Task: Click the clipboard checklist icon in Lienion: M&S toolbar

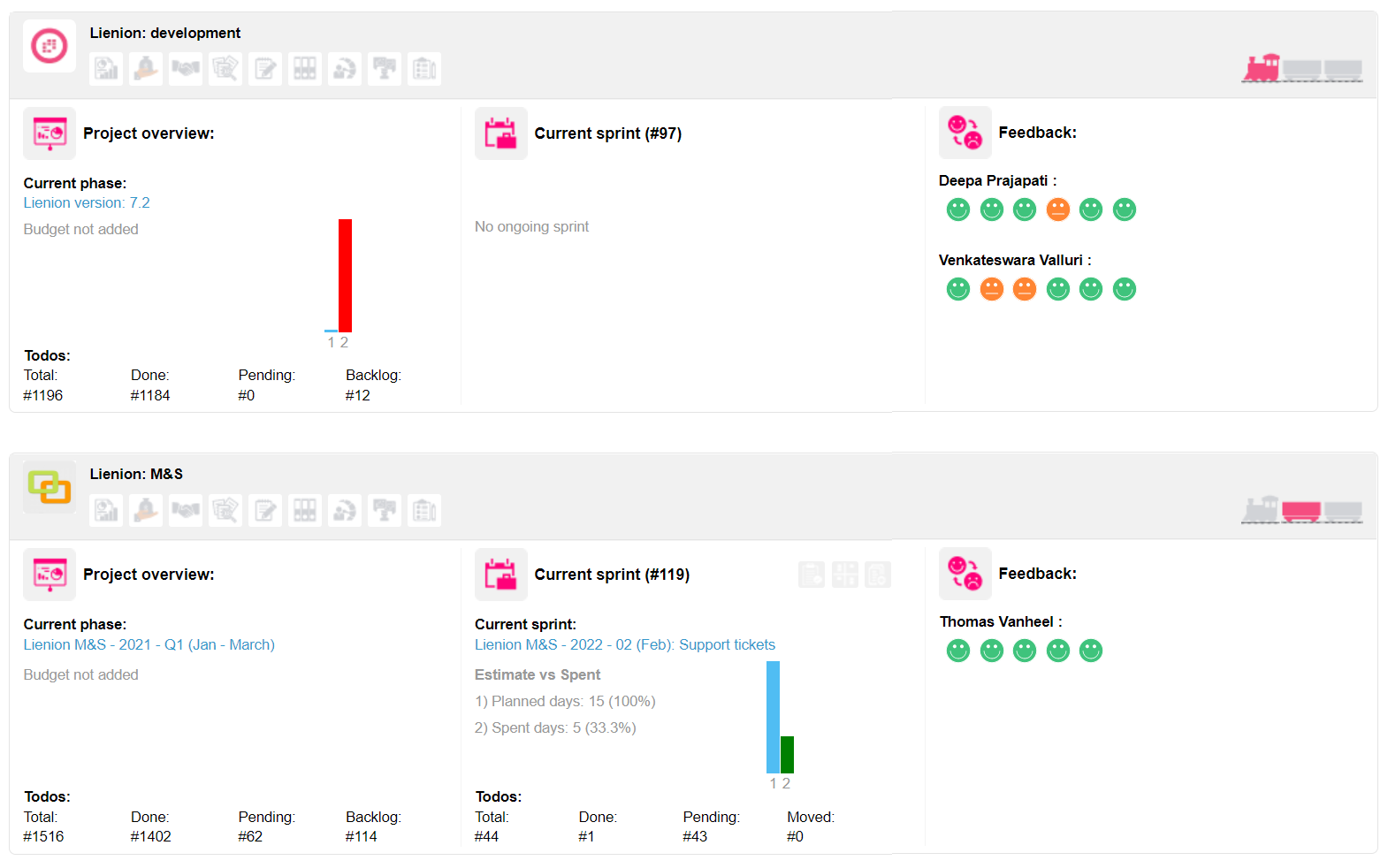Action: click(x=424, y=510)
